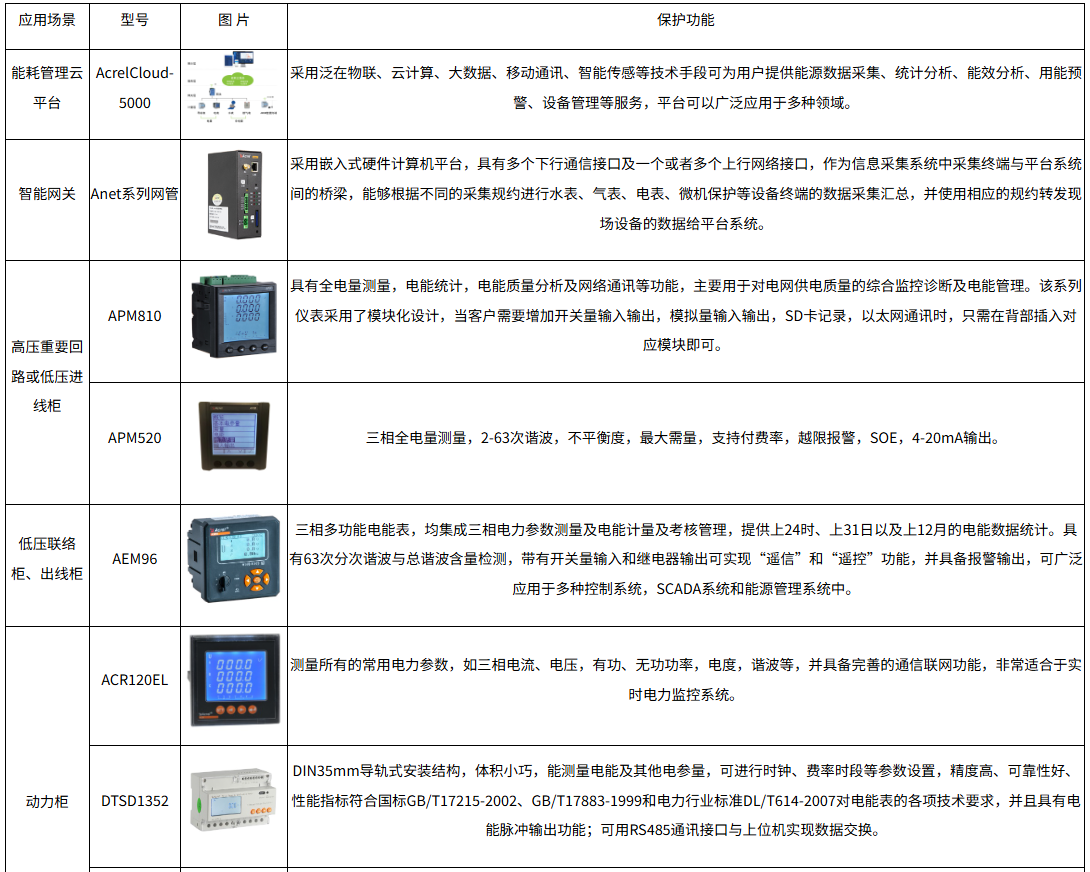This screenshot has width=1090, height=872.
Task: Select the ACR120EL model name
Action: (x=134, y=680)
